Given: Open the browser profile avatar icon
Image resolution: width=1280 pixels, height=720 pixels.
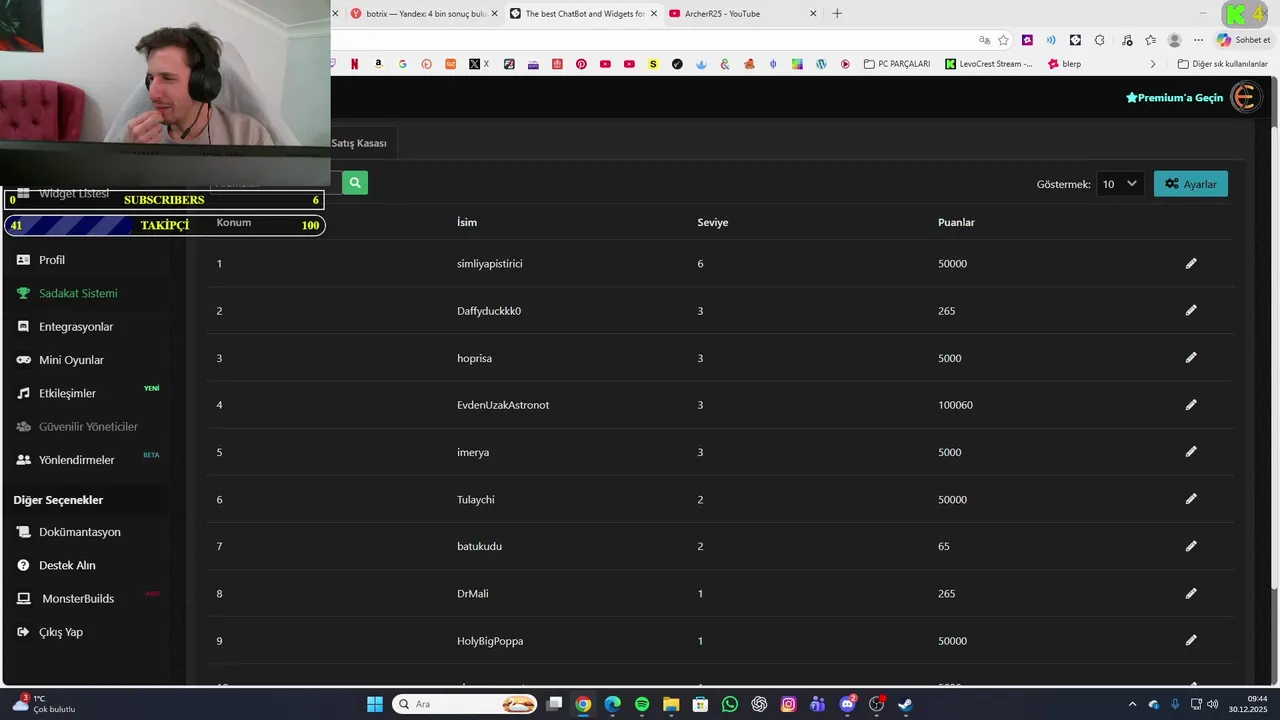Looking at the screenshot, I should pos(1175,40).
